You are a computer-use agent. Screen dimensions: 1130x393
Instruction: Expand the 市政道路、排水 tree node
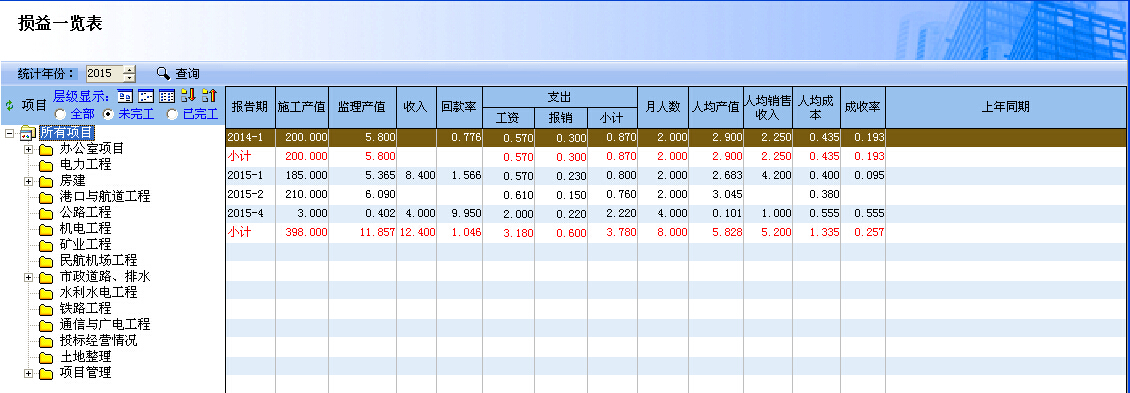[28, 277]
